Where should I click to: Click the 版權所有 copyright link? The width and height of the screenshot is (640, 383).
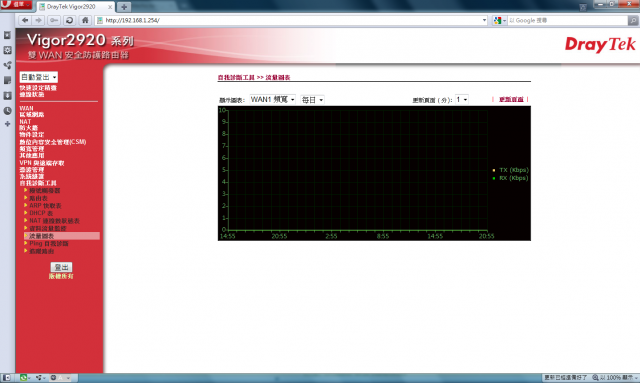(61, 276)
